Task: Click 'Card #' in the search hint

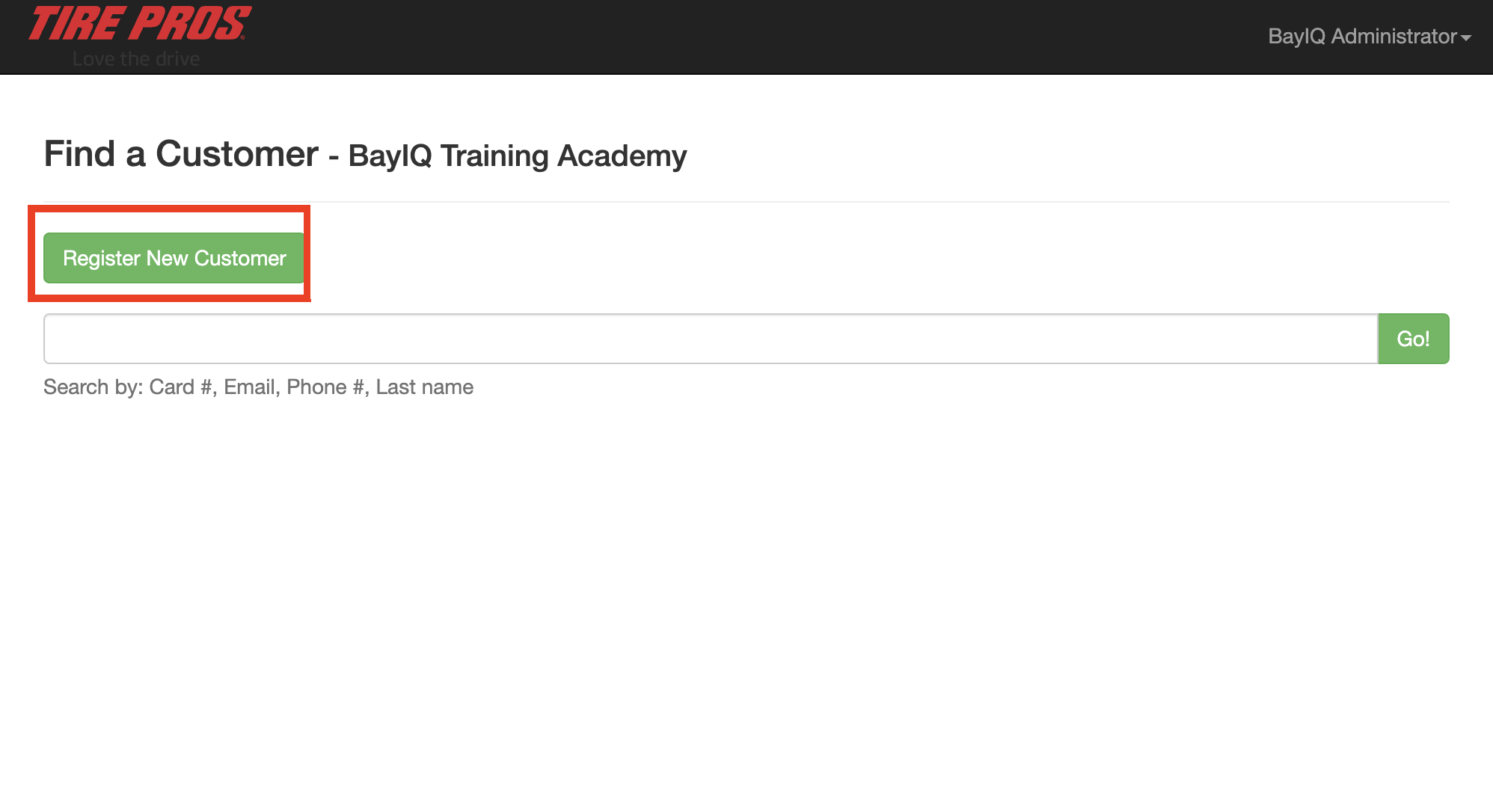Action: click(181, 387)
